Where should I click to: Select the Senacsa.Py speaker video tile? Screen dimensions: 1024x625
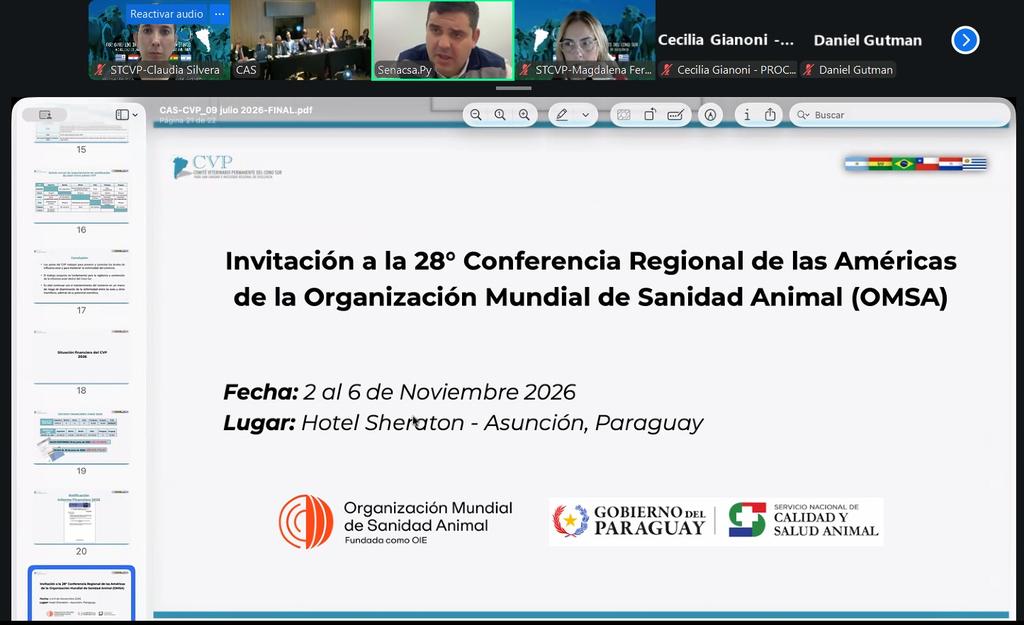pos(443,40)
